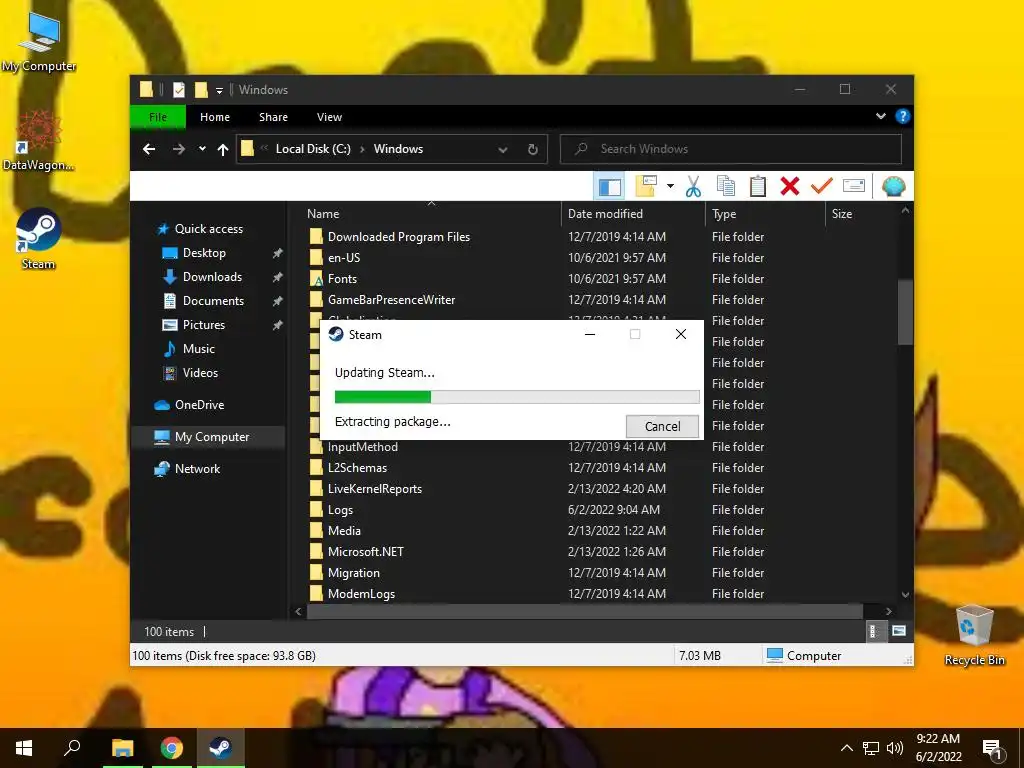The height and width of the screenshot is (768, 1024).
Task: Select Music in navigation pane
Action: (199, 349)
